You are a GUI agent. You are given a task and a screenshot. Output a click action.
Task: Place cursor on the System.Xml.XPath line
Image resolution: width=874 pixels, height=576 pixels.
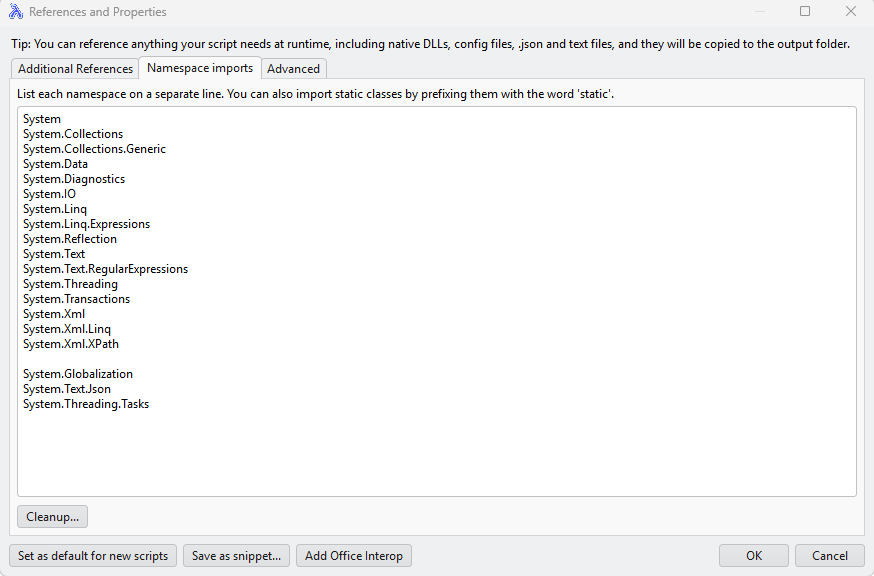pos(71,344)
